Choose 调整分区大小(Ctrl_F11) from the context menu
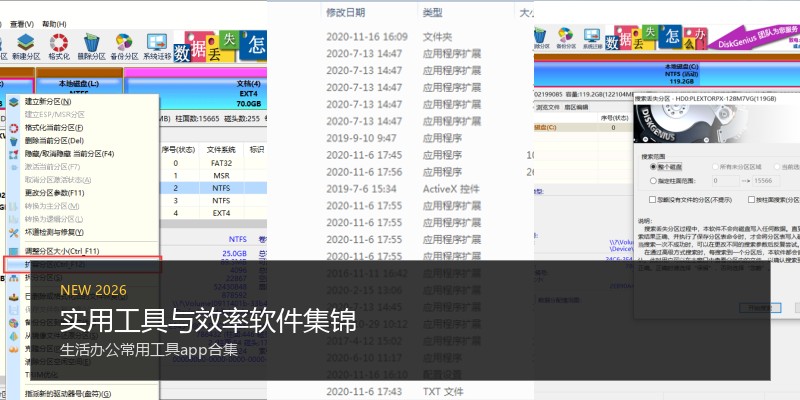800x400 pixels. click(x=62, y=251)
